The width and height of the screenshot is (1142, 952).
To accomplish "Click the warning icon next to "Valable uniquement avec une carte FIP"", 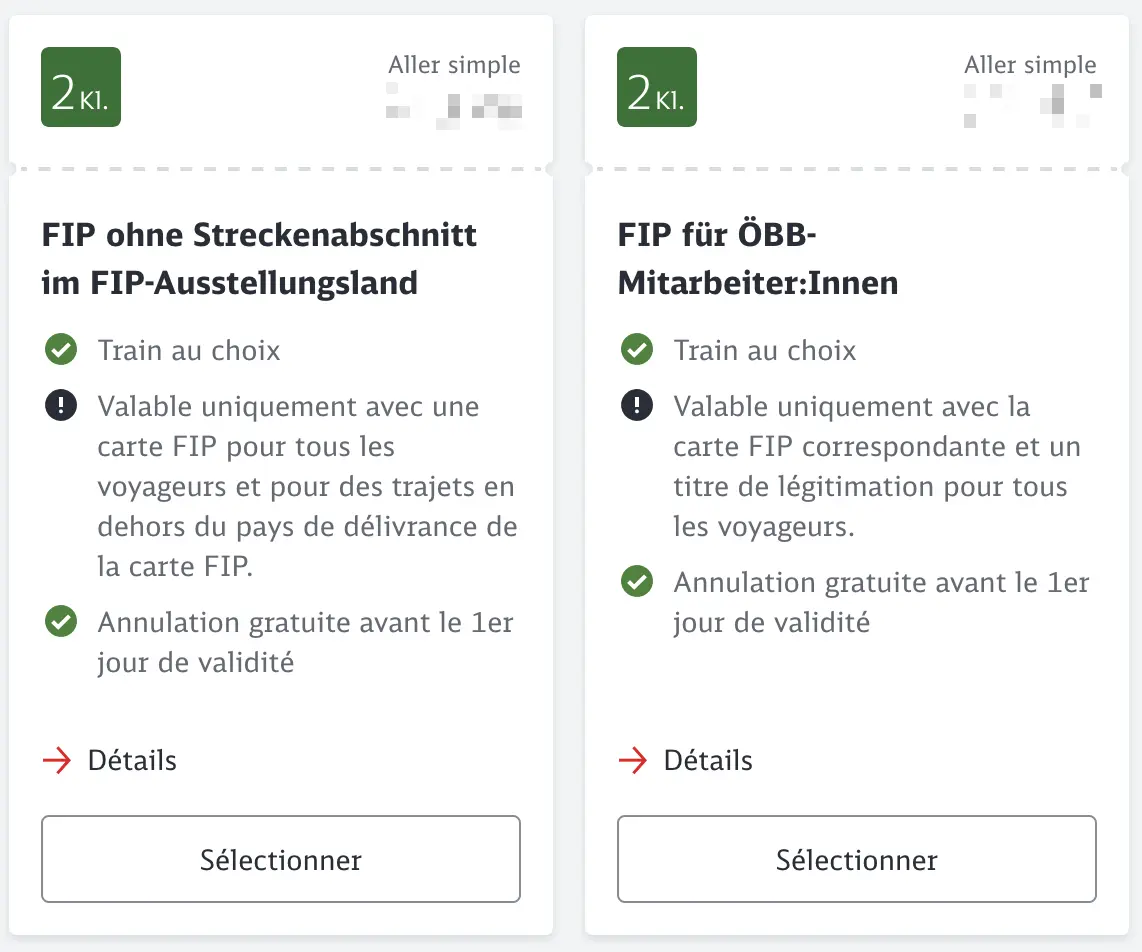I will pyautogui.click(x=61, y=407).
